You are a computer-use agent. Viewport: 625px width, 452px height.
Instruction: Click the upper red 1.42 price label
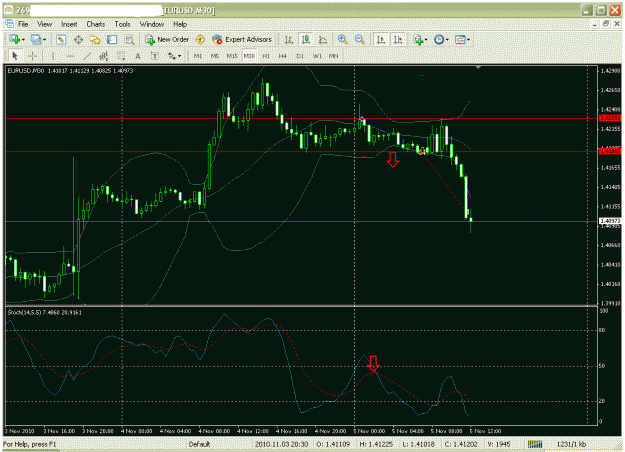(x=610, y=118)
